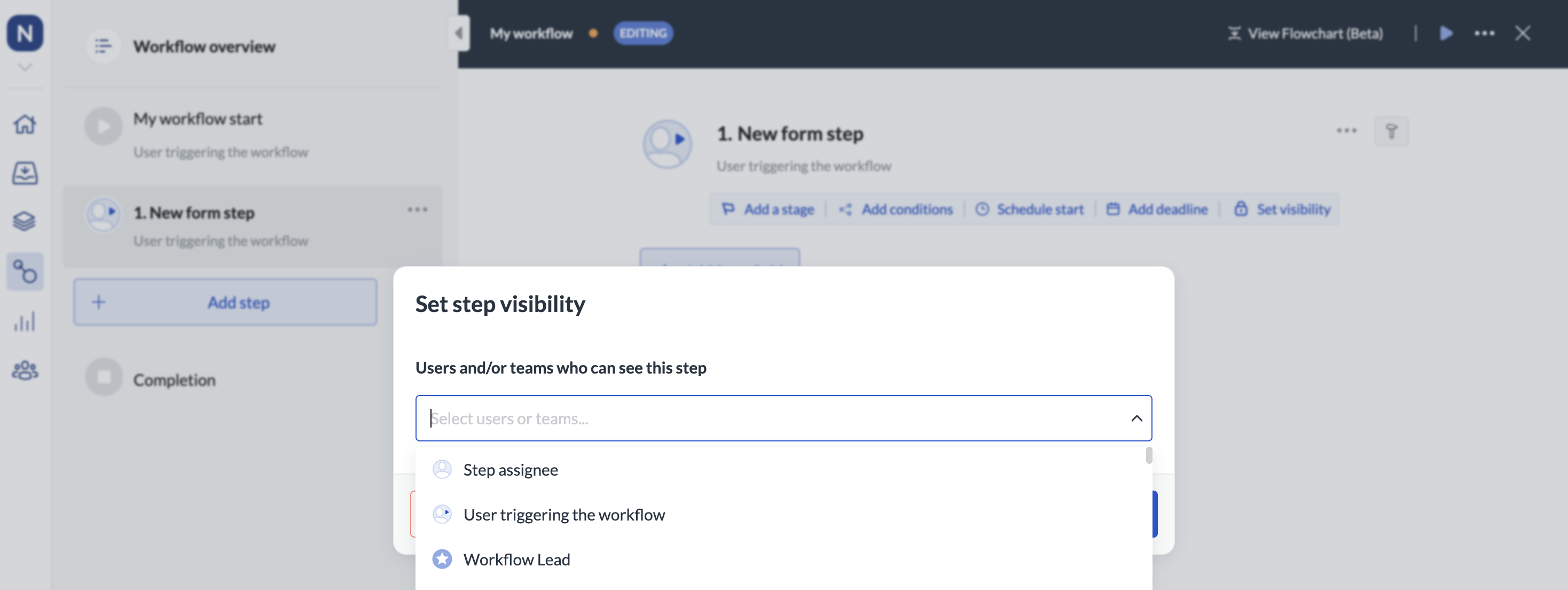Run workflow with the play icon

click(1446, 34)
